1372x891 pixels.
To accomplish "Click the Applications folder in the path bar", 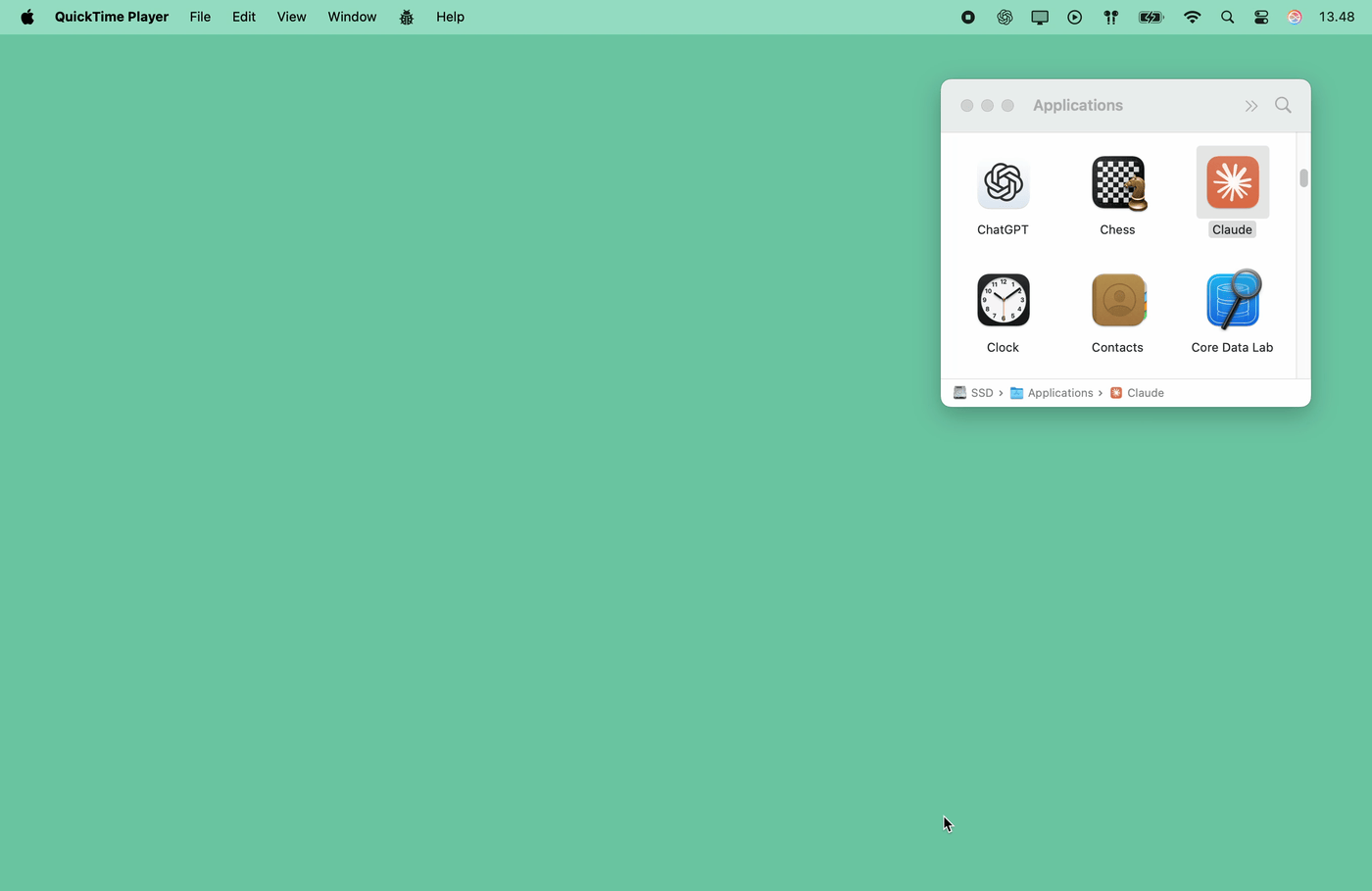I will (x=1052, y=393).
